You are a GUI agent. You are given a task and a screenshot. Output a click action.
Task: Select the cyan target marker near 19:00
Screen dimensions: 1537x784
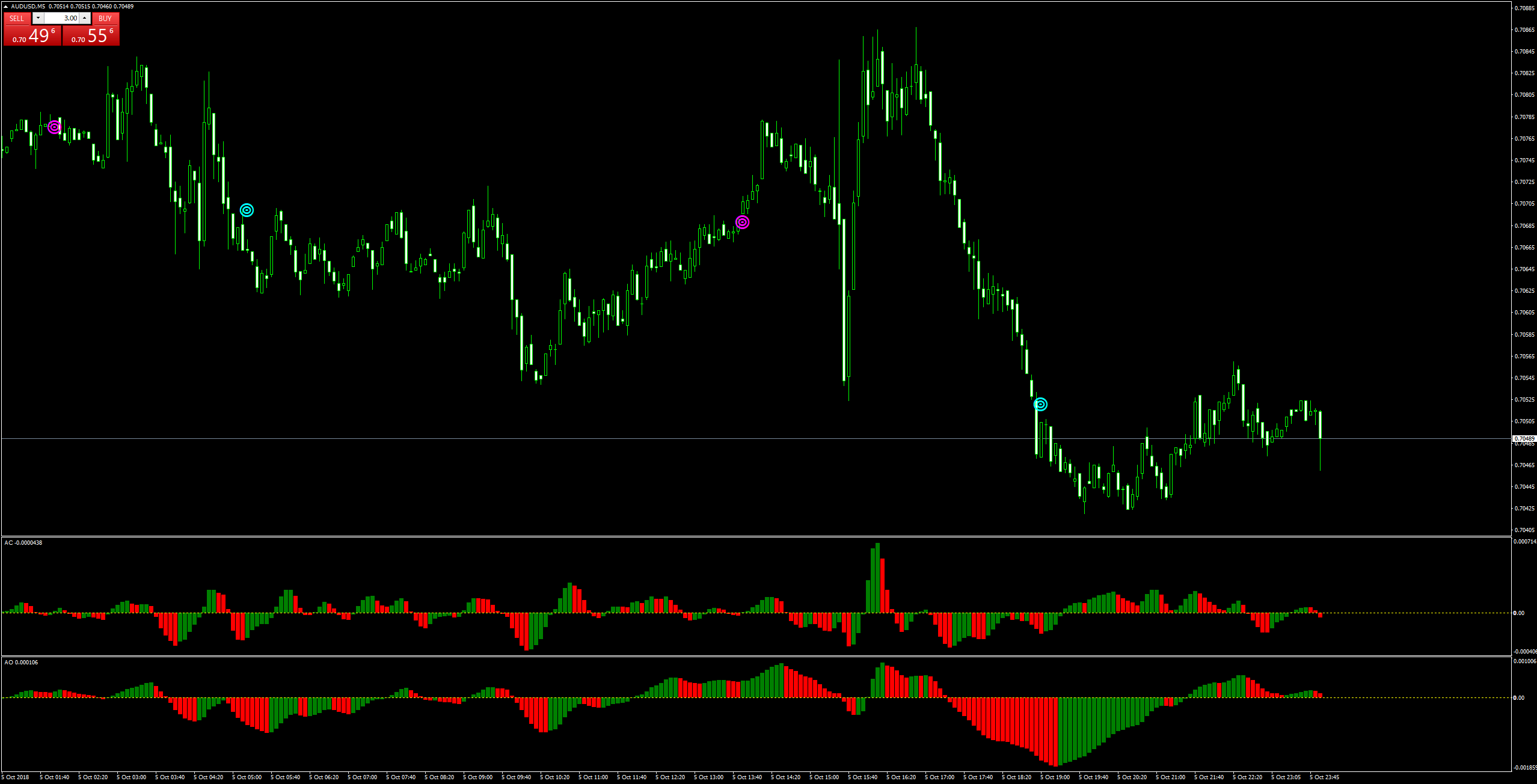(x=1040, y=404)
